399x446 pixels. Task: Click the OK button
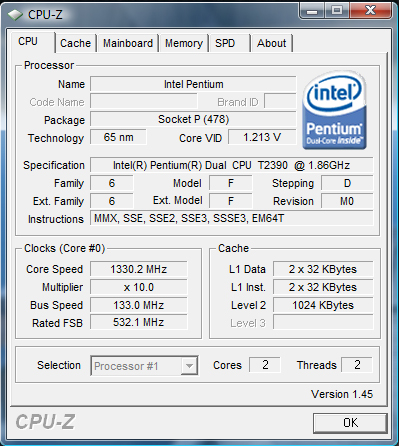(x=350, y=423)
